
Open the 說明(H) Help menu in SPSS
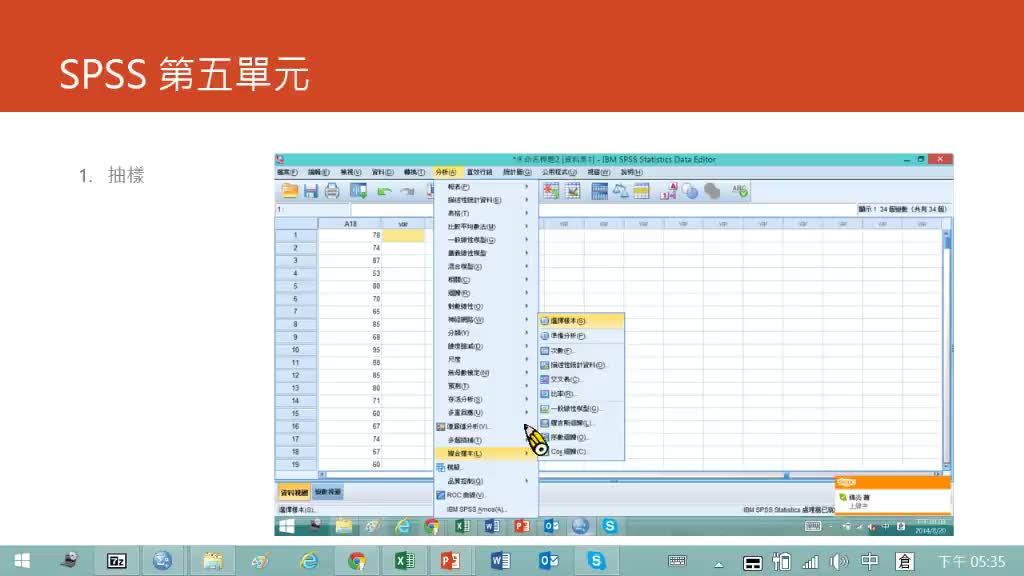[632, 172]
